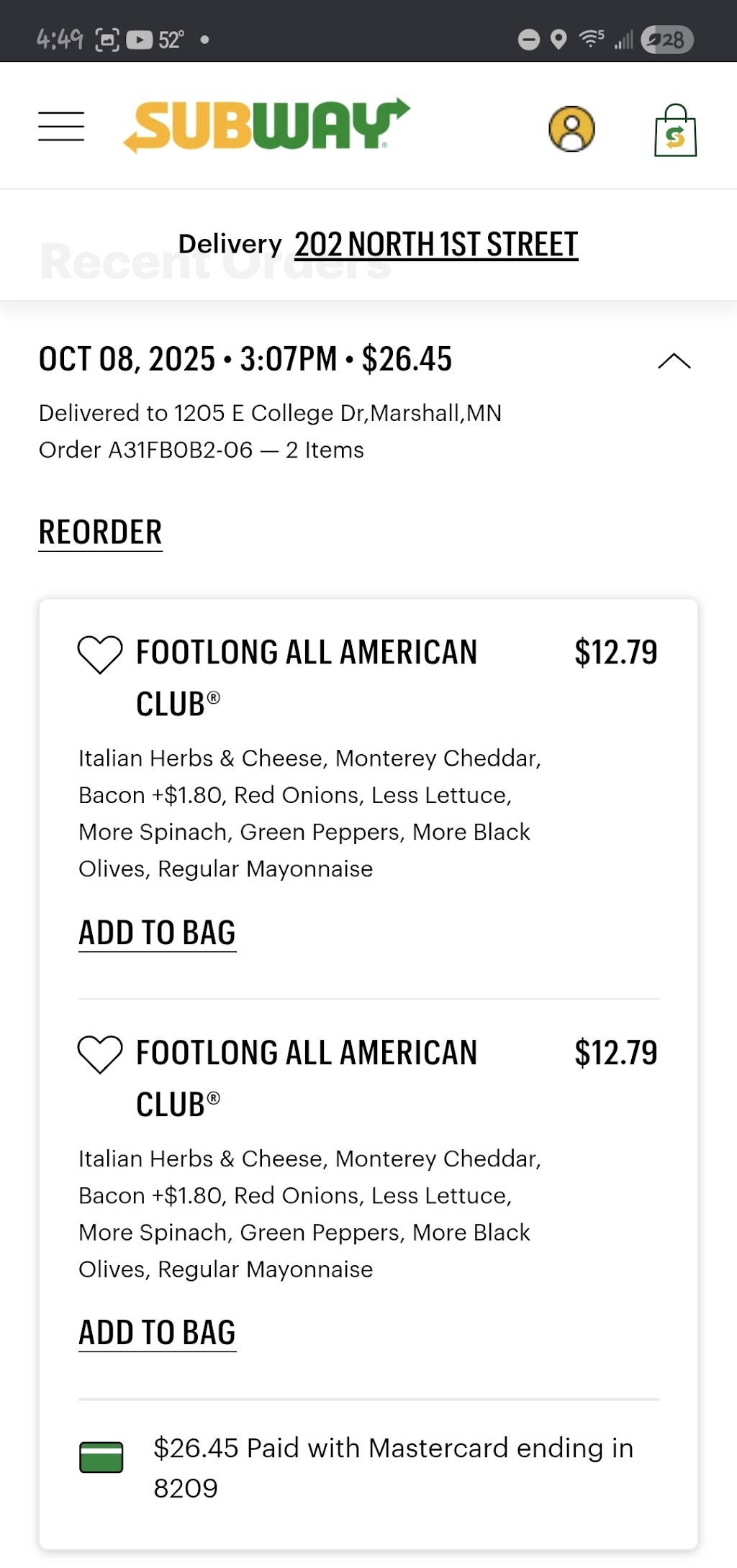The height and width of the screenshot is (1568, 737).
Task: Add first All American Club to bag
Action: (158, 933)
